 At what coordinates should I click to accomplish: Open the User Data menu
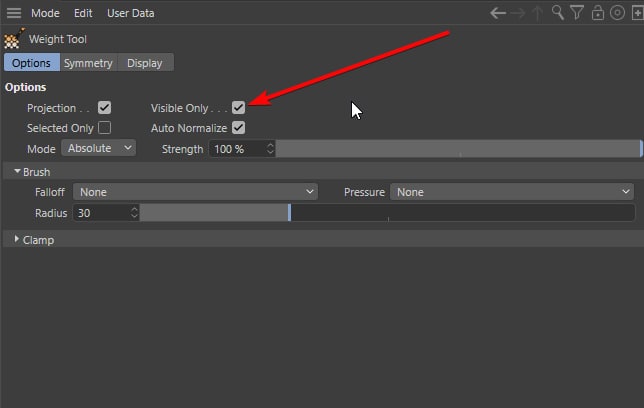click(x=131, y=13)
